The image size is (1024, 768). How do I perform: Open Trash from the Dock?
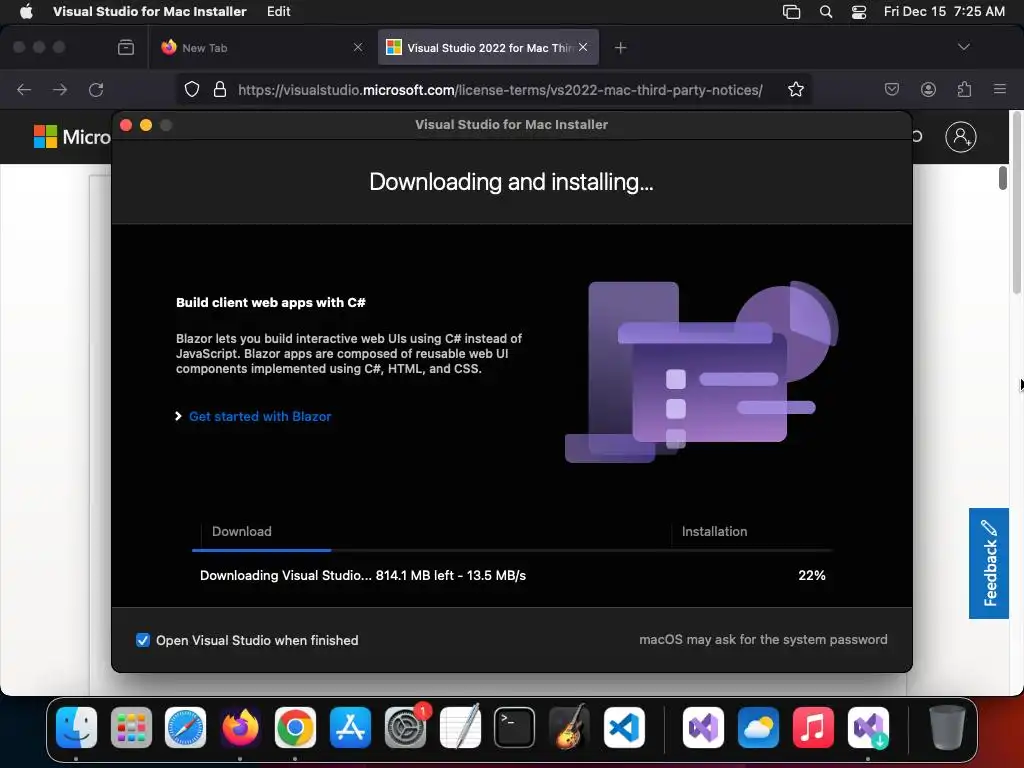(947, 727)
